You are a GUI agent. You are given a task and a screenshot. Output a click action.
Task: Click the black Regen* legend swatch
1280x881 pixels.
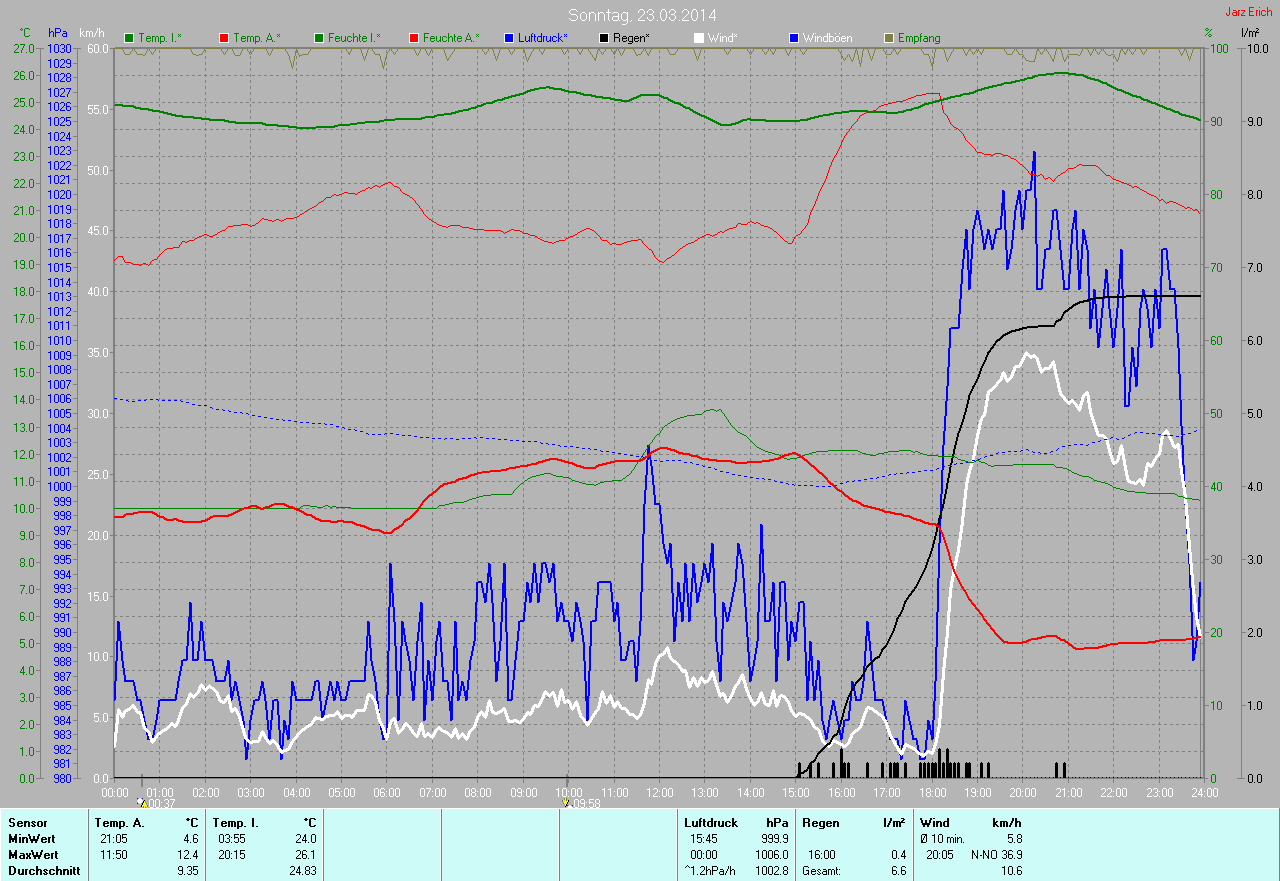pos(604,38)
